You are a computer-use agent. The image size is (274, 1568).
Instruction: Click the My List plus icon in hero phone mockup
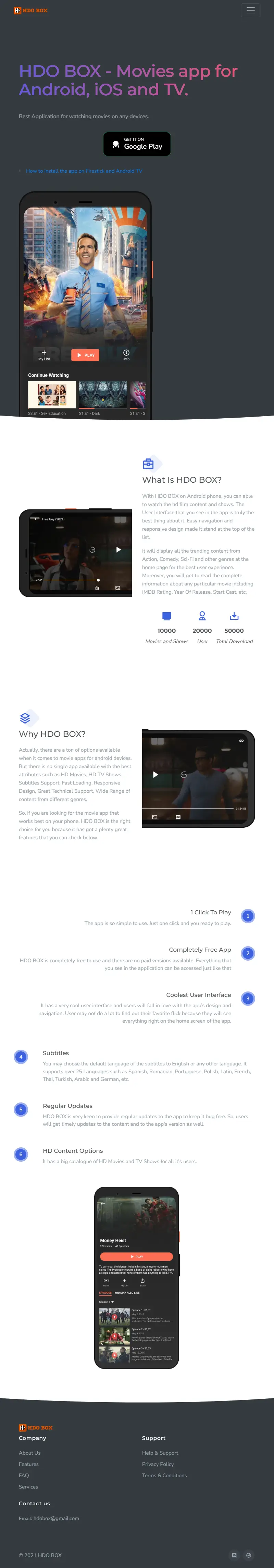(44, 353)
